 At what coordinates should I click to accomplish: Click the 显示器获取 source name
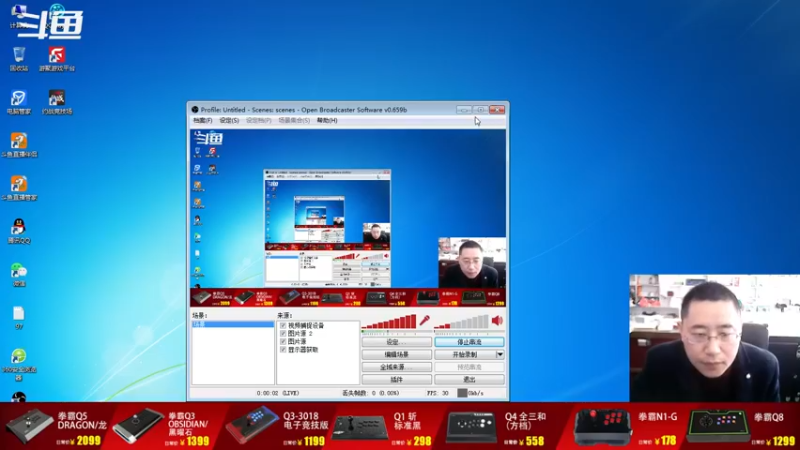(x=303, y=349)
